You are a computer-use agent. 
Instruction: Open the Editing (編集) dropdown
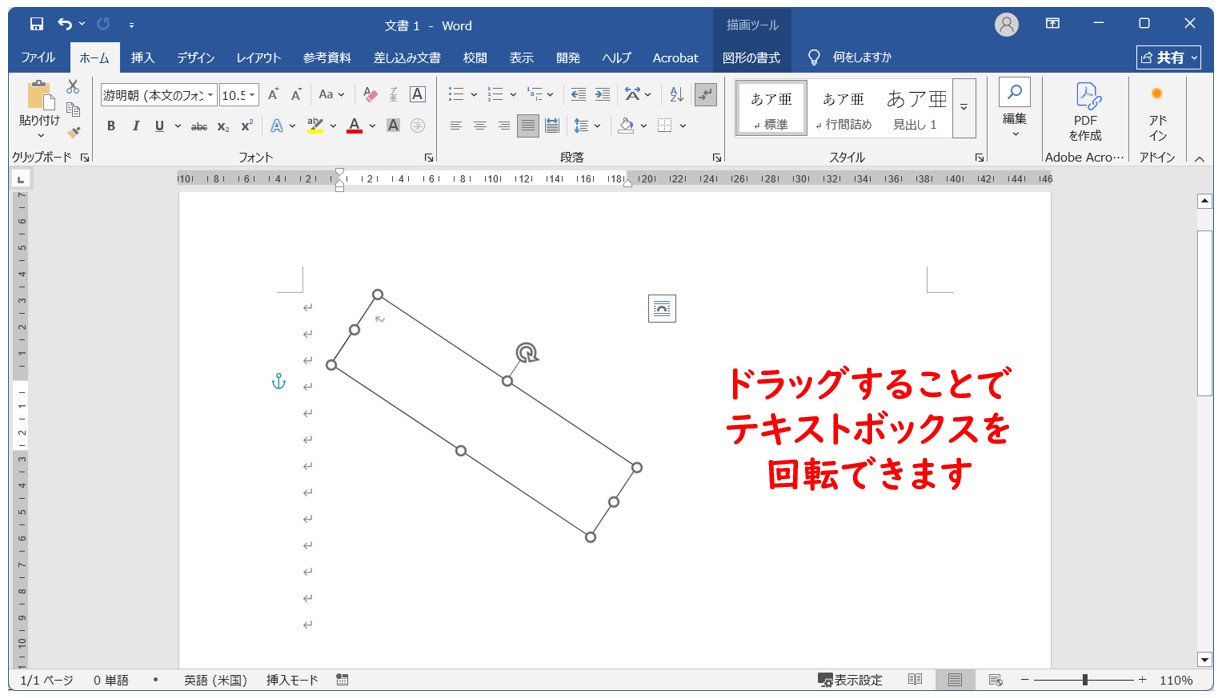(x=1015, y=110)
